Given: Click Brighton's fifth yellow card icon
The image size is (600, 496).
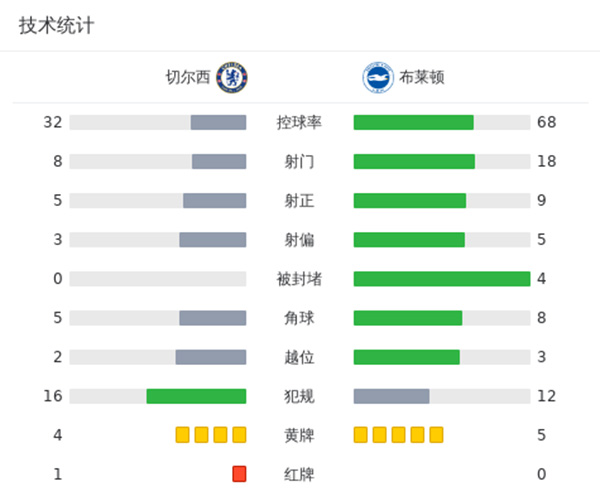Looking at the screenshot, I should pos(436,434).
